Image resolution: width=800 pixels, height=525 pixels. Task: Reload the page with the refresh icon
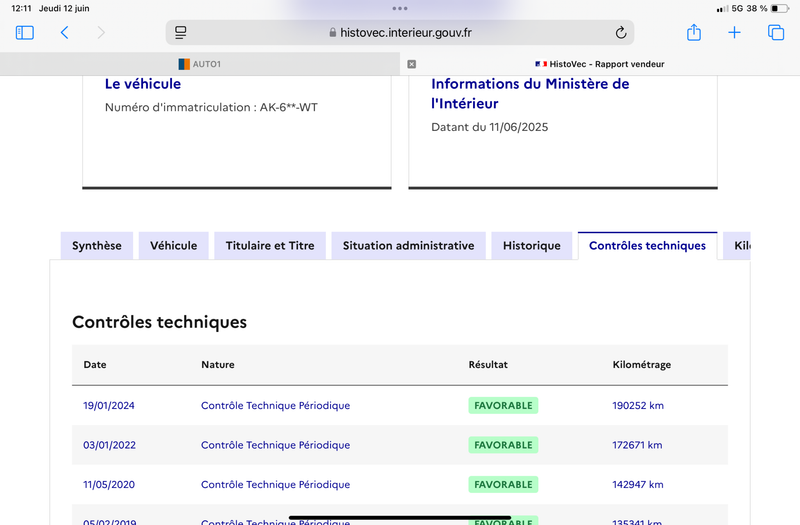coord(620,33)
